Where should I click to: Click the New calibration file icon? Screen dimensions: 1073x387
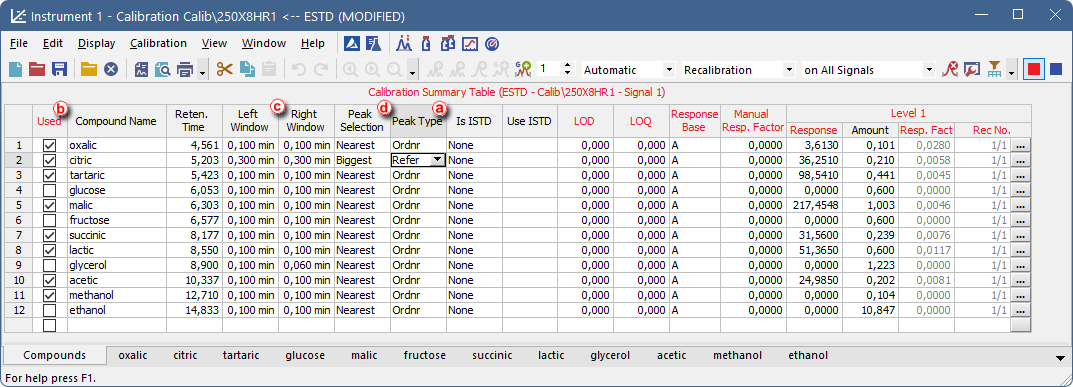coord(15,69)
